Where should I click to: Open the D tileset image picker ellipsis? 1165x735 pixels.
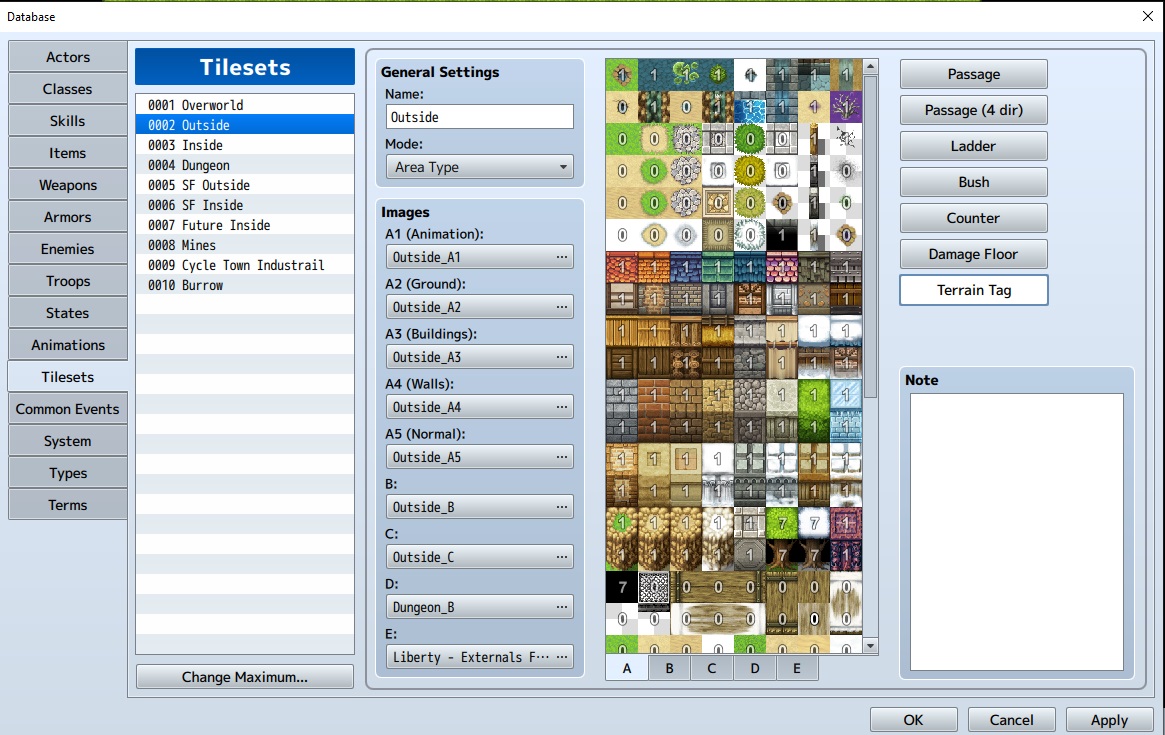coord(562,607)
